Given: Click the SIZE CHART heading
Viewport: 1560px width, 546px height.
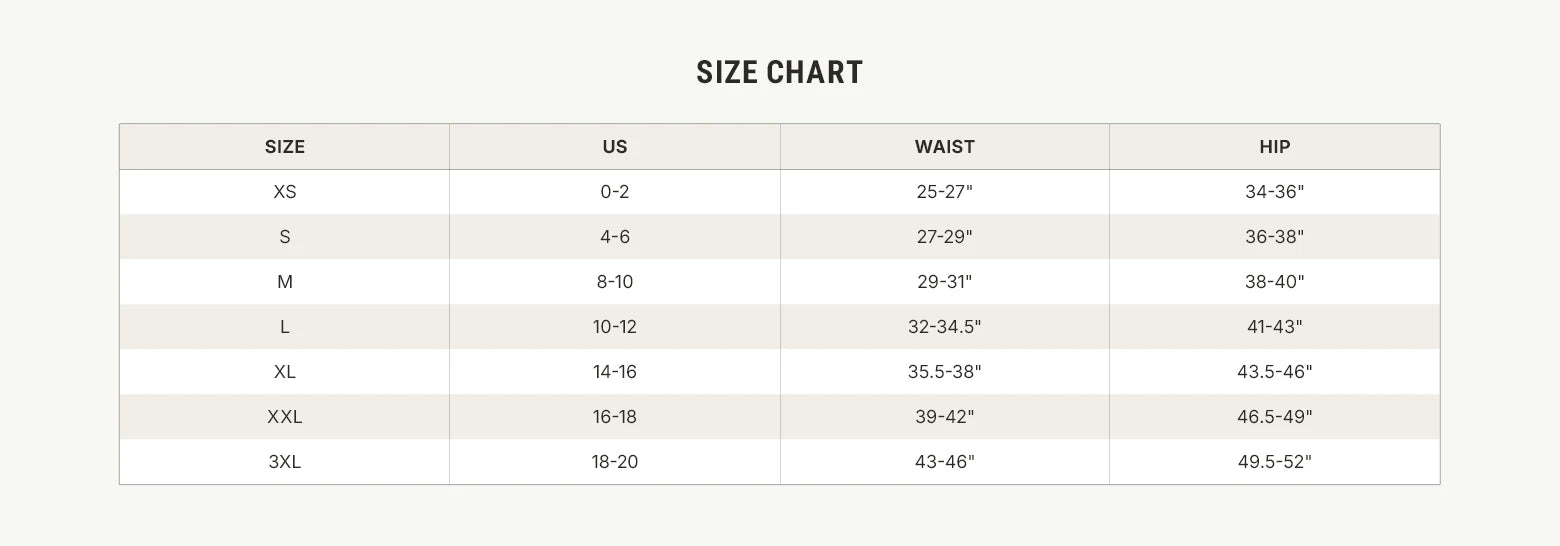Looking at the screenshot, I should 779,73.
